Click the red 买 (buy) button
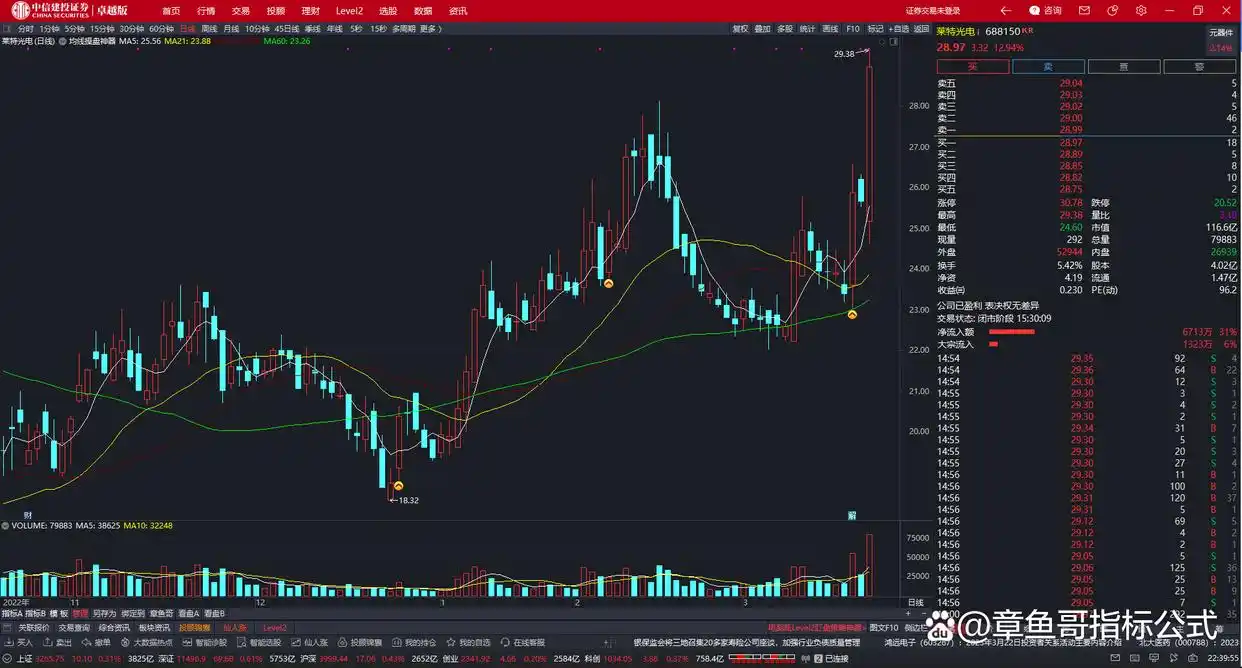Screen dimensions: 1242x668 [x=972, y=67]
